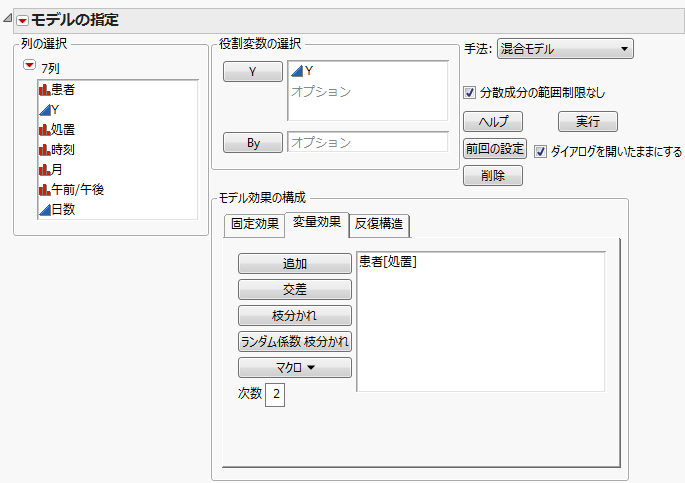
Task: Select the Y entry in the Y role box
Action: tap(302, 70)
